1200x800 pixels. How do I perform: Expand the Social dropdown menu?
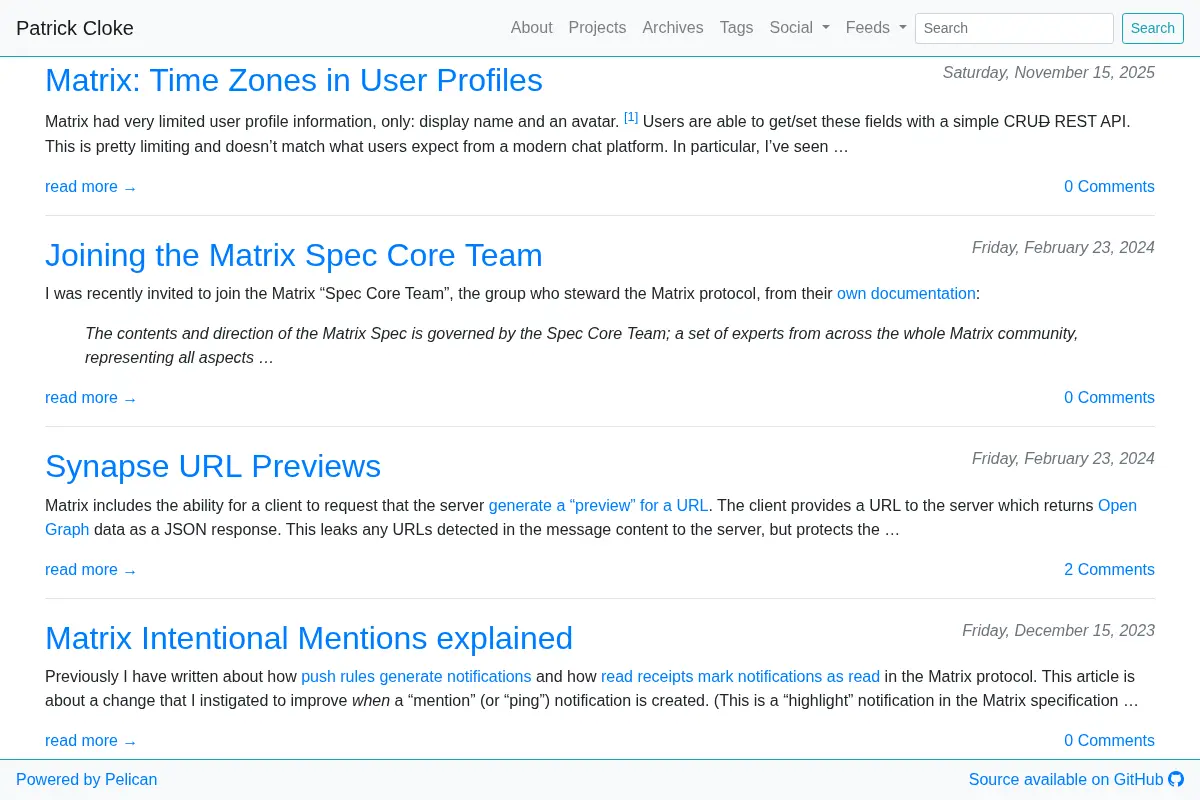pyautogui.click(x=800, y=28)
